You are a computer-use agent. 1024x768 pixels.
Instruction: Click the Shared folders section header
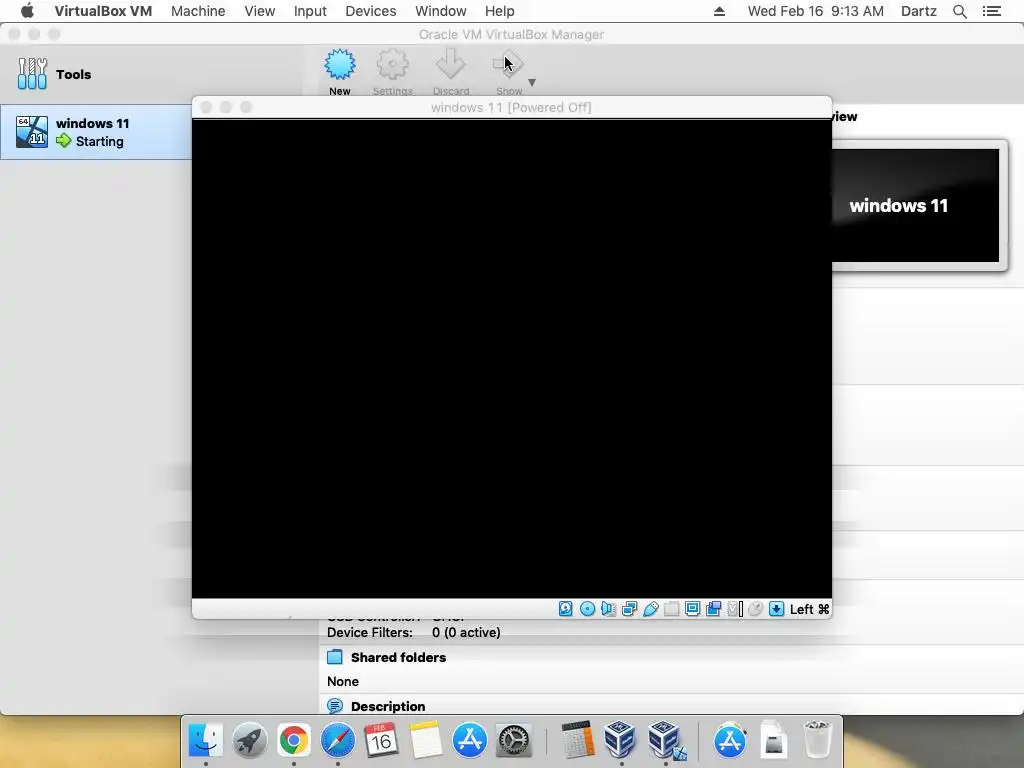tap(398, 657)
